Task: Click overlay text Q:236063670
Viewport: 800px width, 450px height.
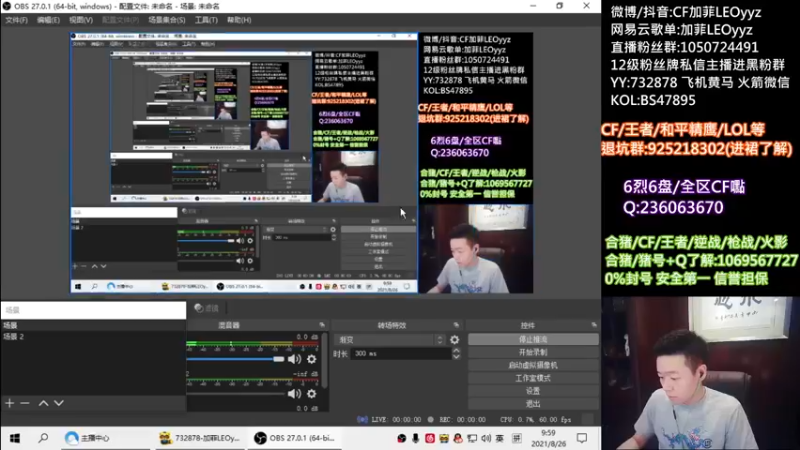Action: 673,208
